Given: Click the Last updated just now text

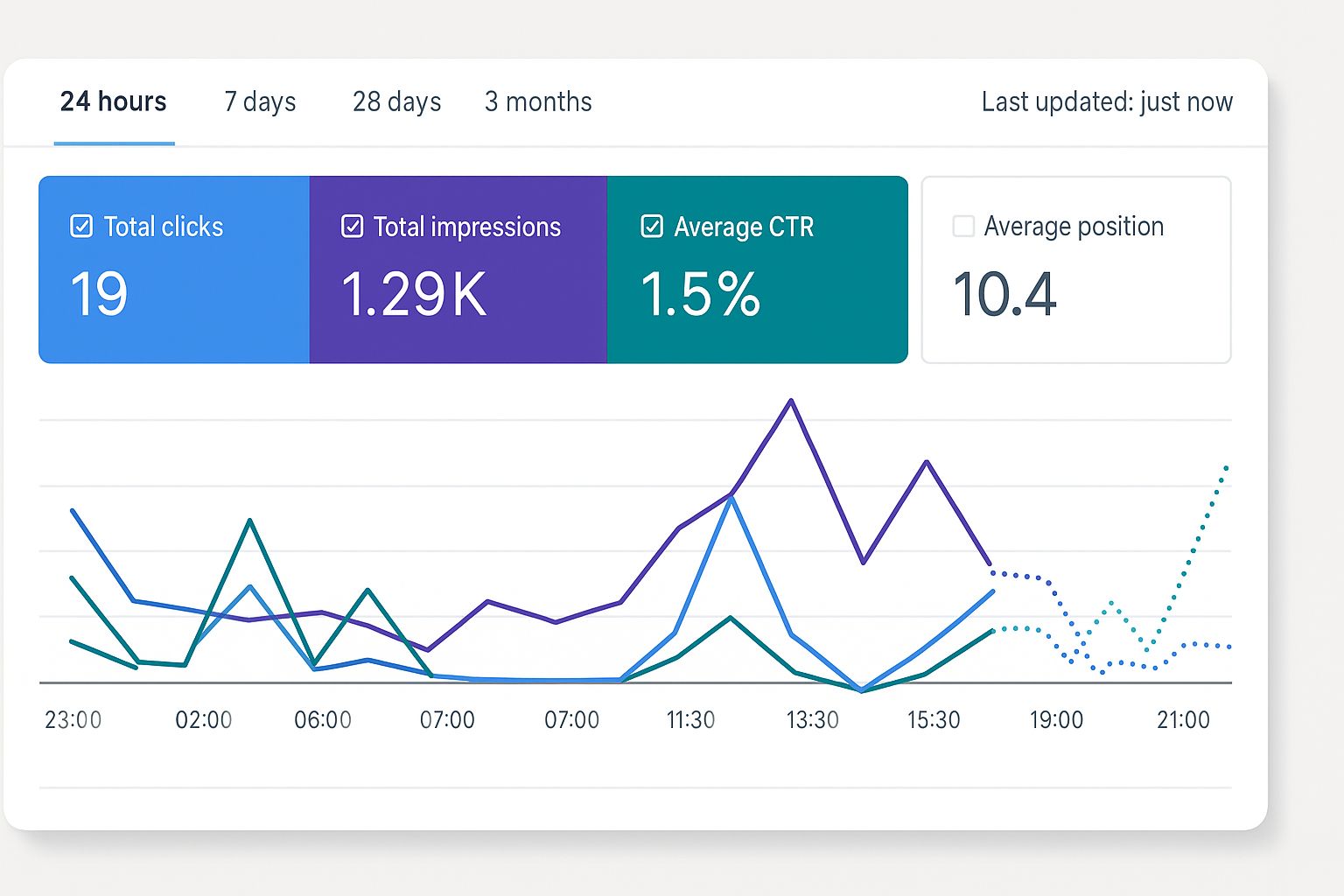Looking at the screenshot, I should [1106, 101].
